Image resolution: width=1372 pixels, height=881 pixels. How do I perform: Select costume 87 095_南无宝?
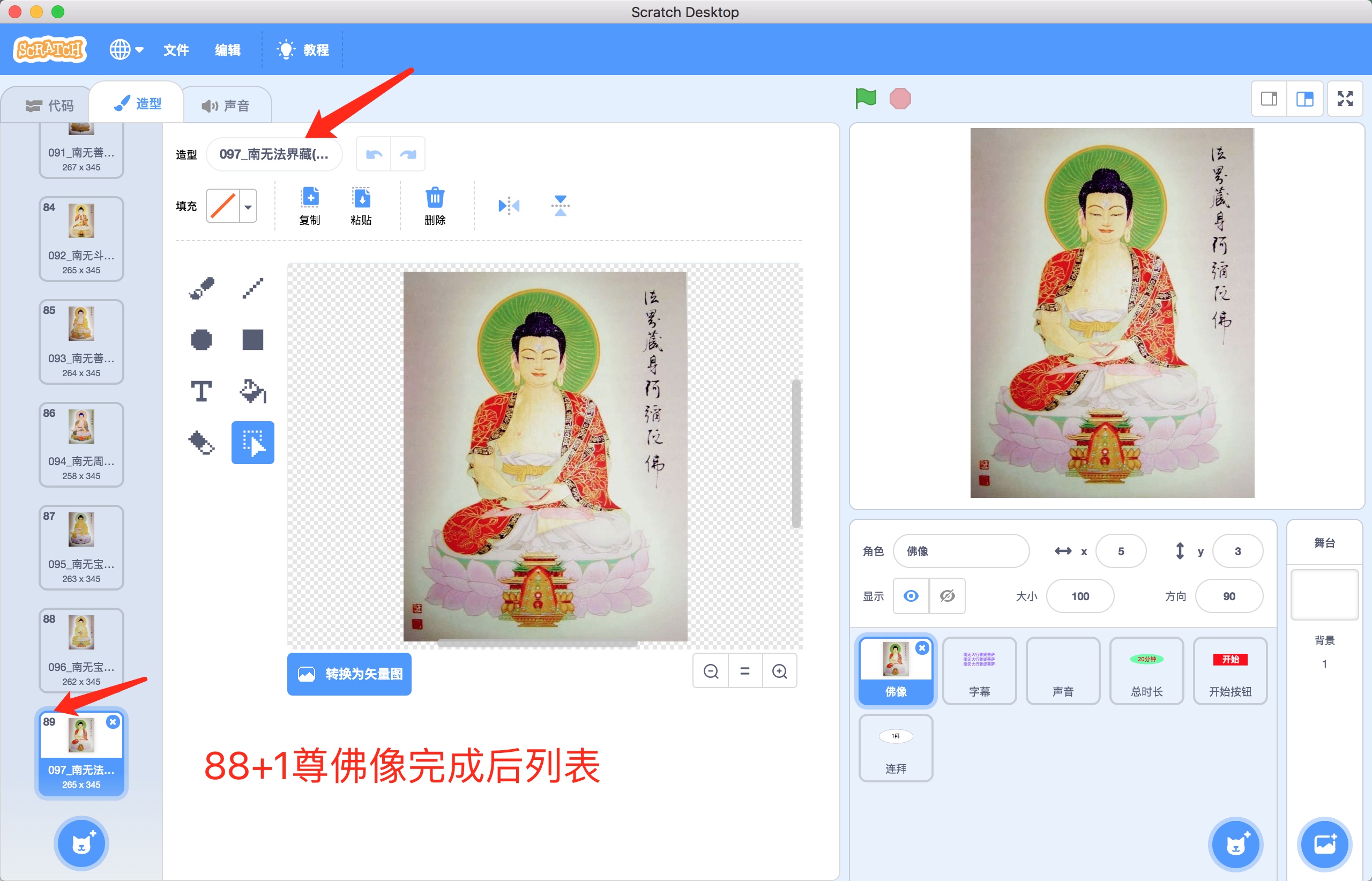pyautogui.click(x=81, y=548)
